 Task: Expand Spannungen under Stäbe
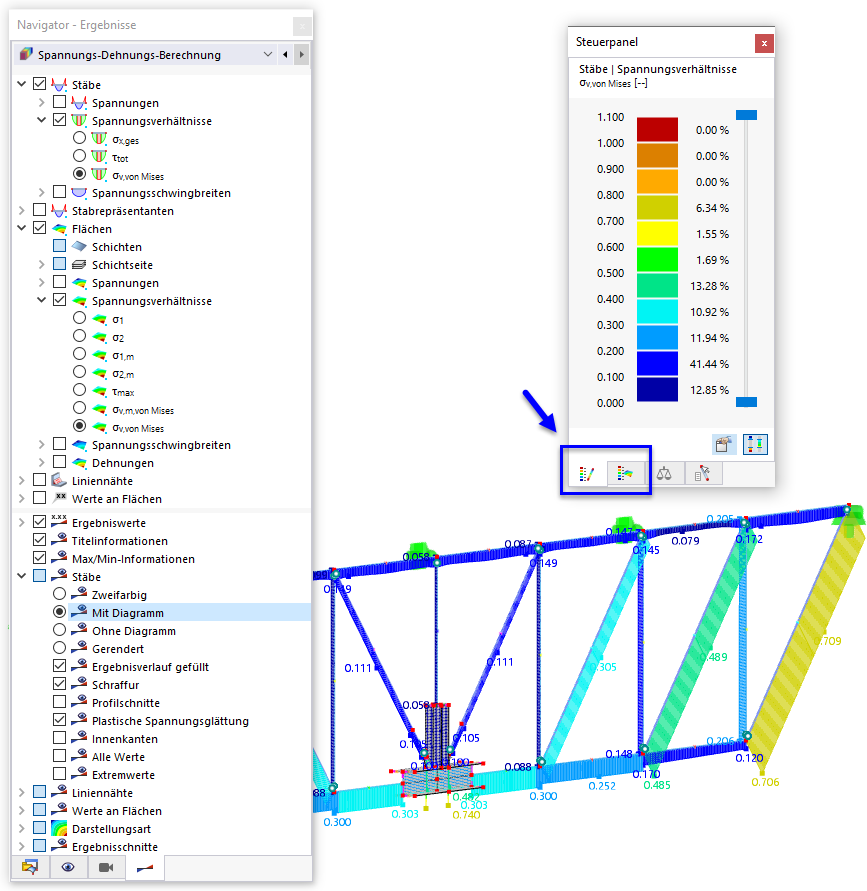(x=41, y=102)
